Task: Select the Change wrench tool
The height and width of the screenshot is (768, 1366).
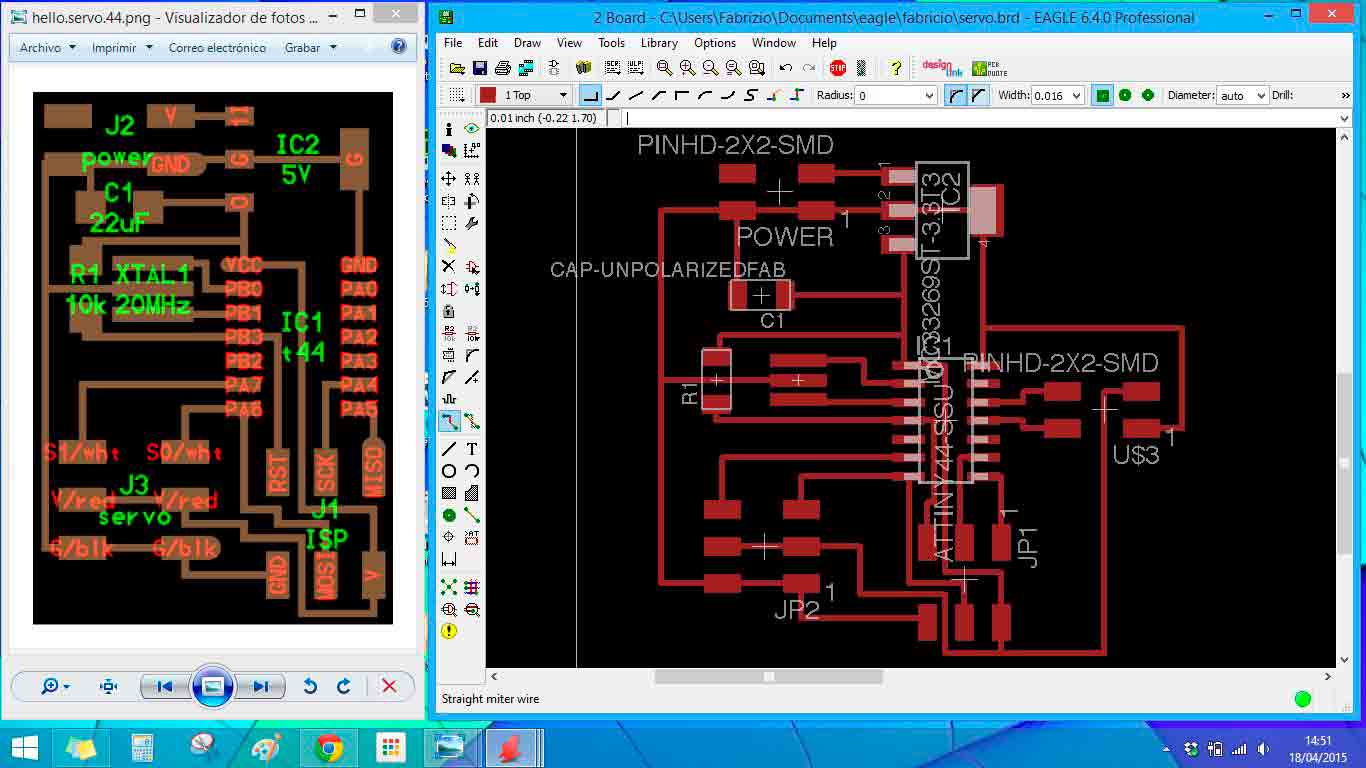Action: [x=471, y=223]
